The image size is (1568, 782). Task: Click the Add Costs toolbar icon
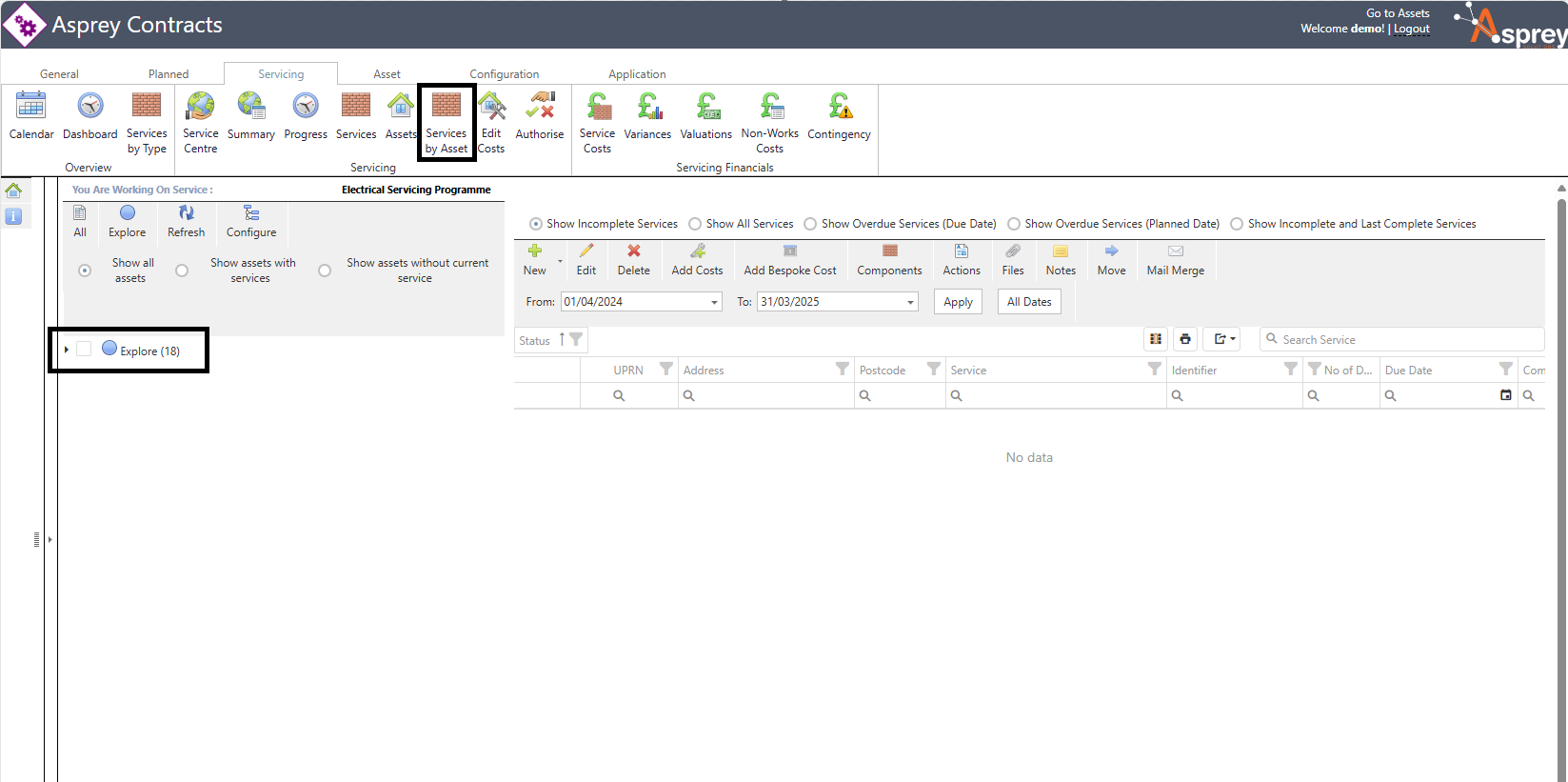697,259
